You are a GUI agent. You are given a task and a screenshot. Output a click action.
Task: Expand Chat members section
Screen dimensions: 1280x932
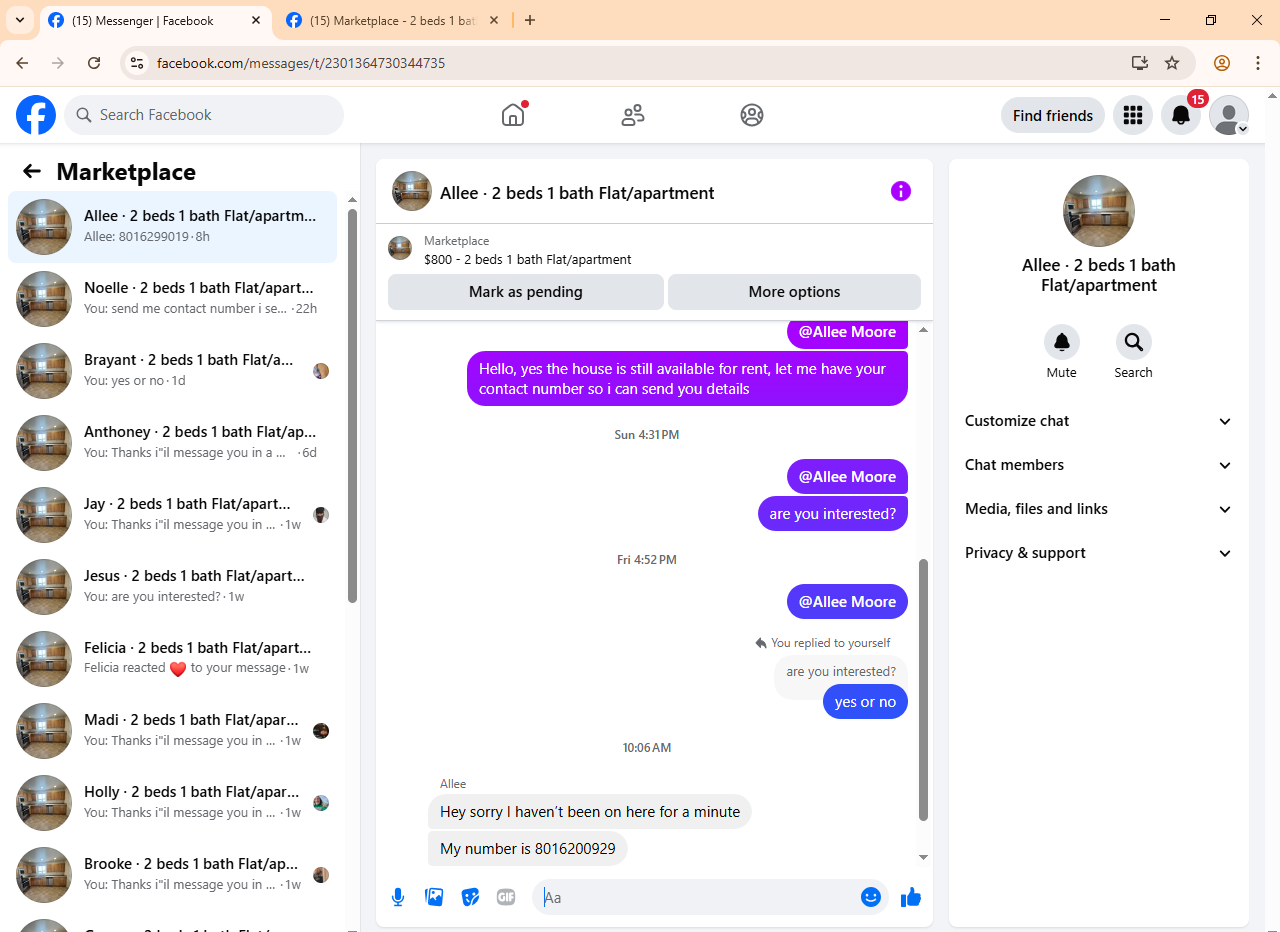(x=1099, y=465)
